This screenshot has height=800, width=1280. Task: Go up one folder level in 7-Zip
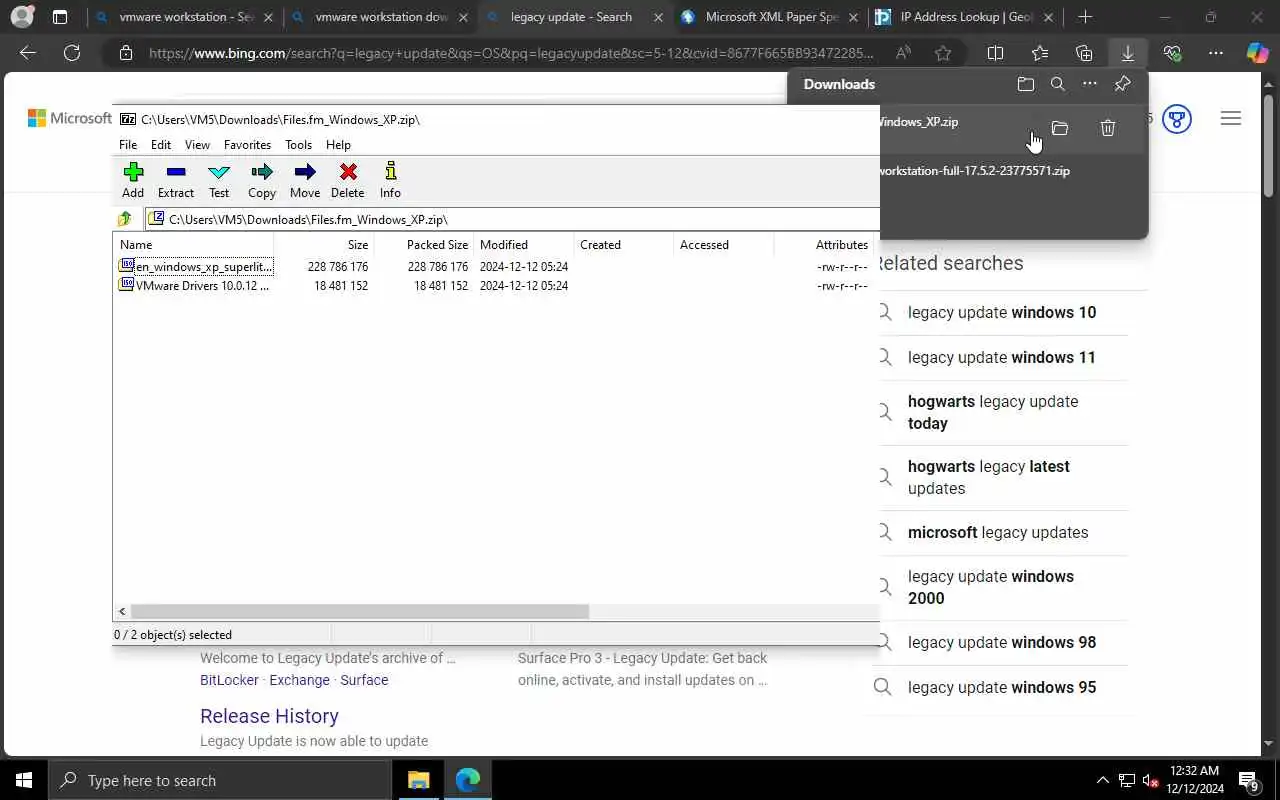click(125, 219)
